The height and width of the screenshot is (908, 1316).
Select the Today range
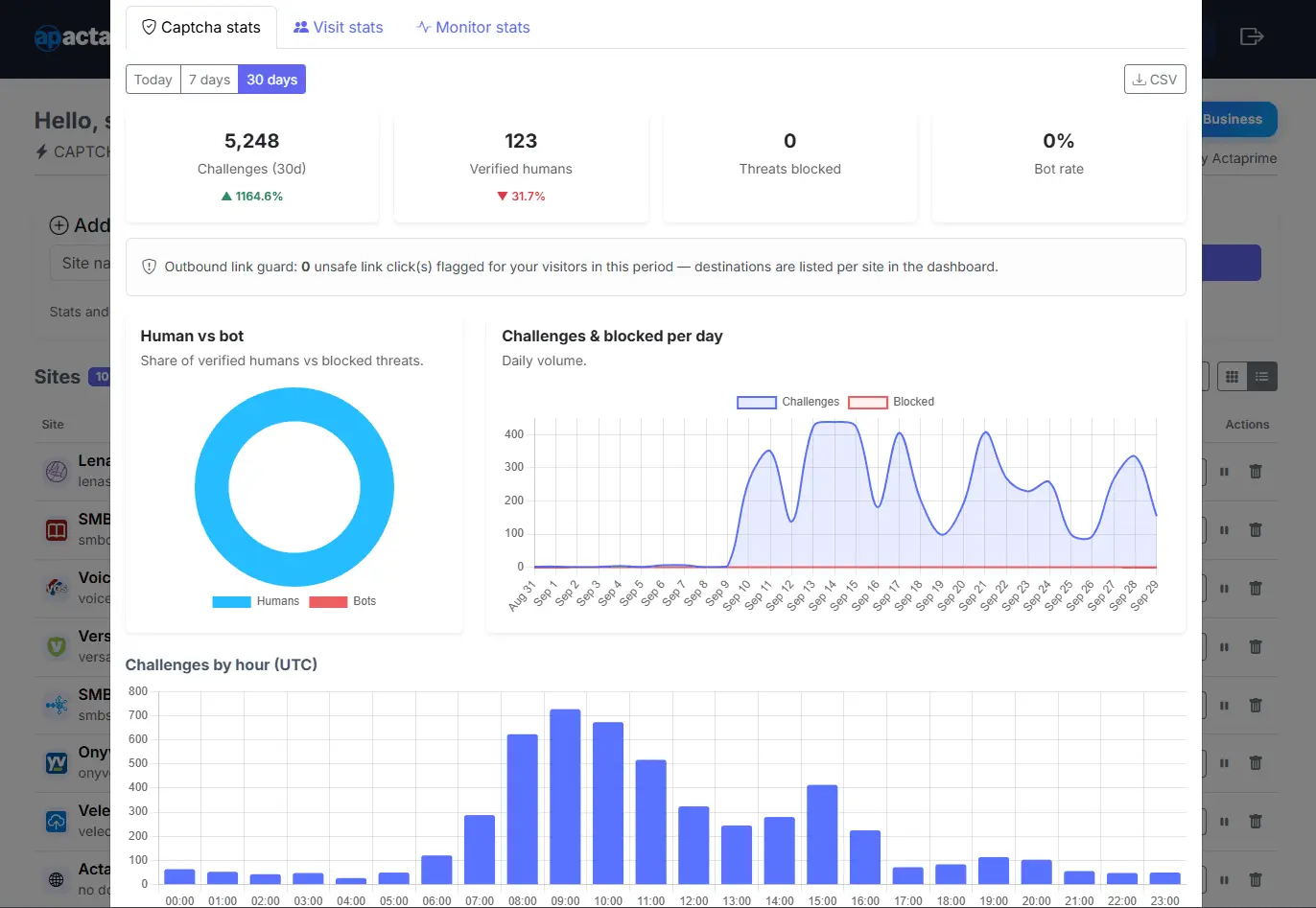click(x=153, y=80)
